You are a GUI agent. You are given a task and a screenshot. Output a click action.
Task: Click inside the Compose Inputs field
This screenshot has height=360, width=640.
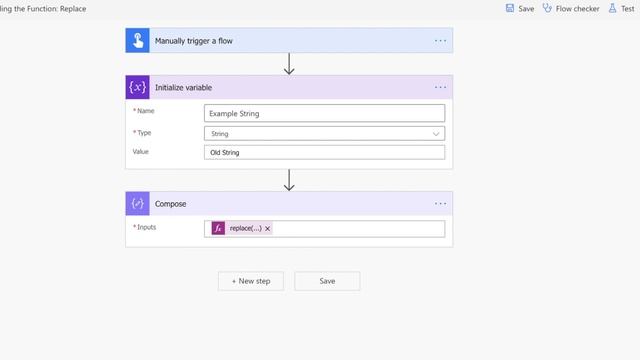324,229
